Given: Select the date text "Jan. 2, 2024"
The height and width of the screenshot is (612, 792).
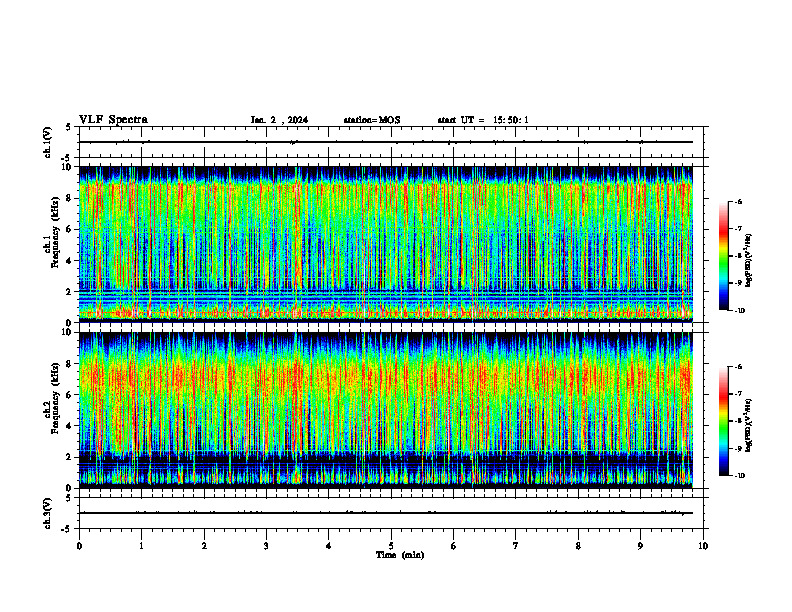Looking at the screenshot, I should pos(279,120).
